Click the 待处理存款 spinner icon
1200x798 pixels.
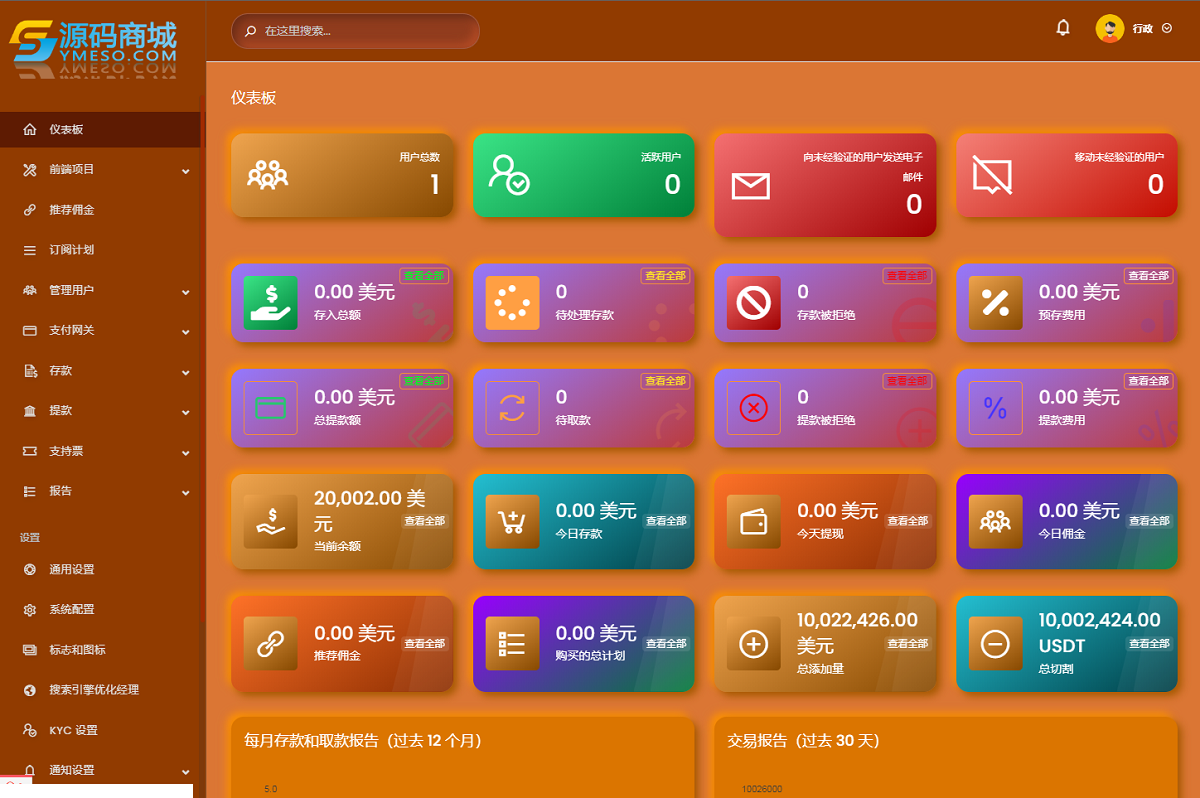point(512,302)
